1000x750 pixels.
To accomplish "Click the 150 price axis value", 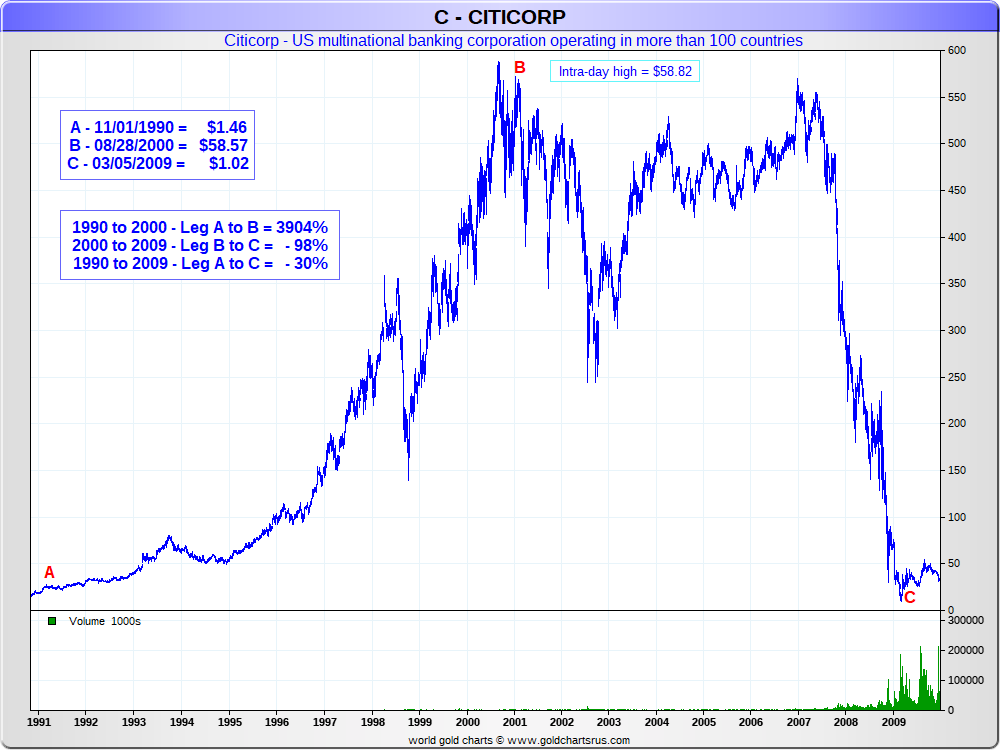I will click(957, 470).
